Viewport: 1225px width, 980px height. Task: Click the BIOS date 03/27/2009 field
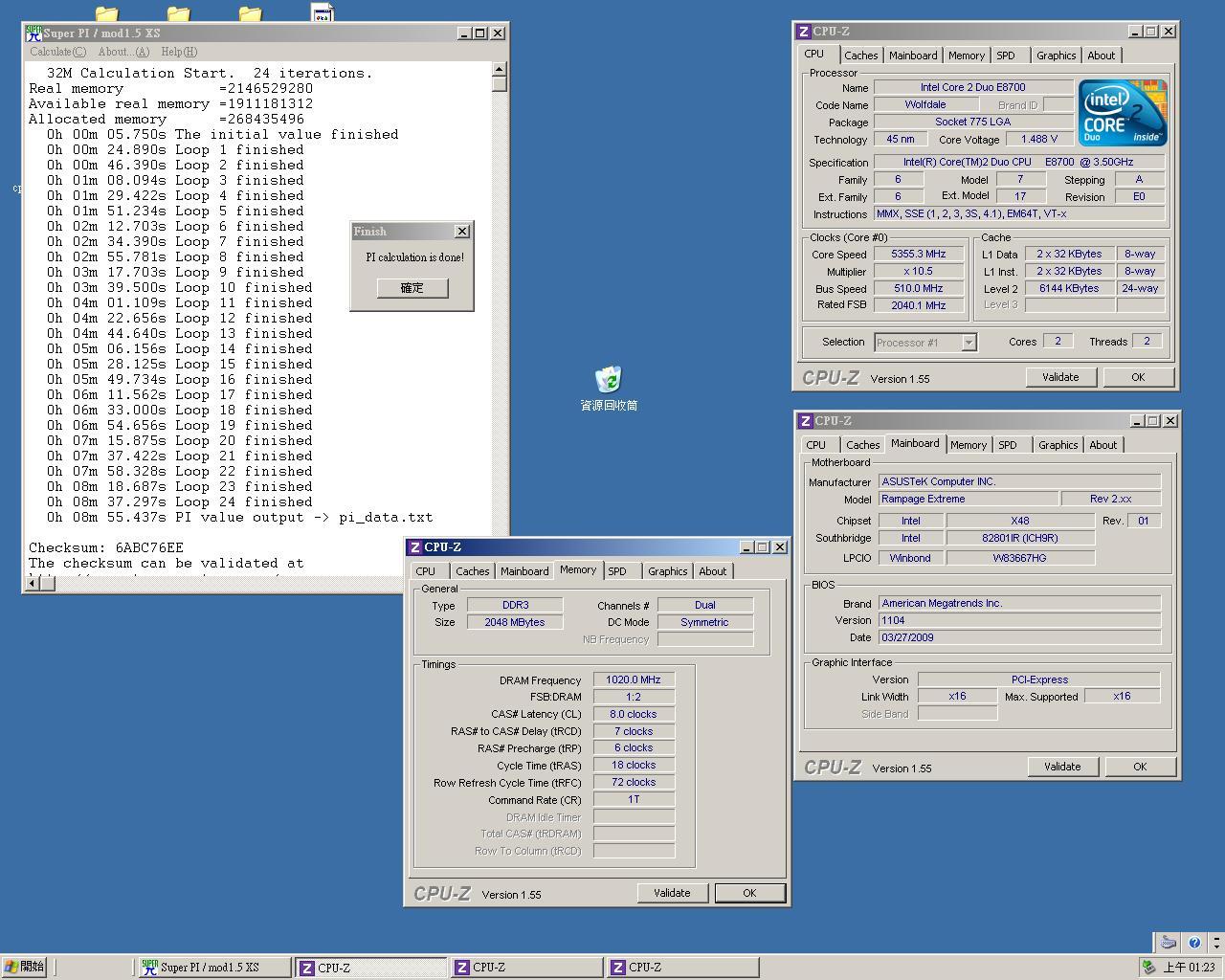(x=1019, y=637)
